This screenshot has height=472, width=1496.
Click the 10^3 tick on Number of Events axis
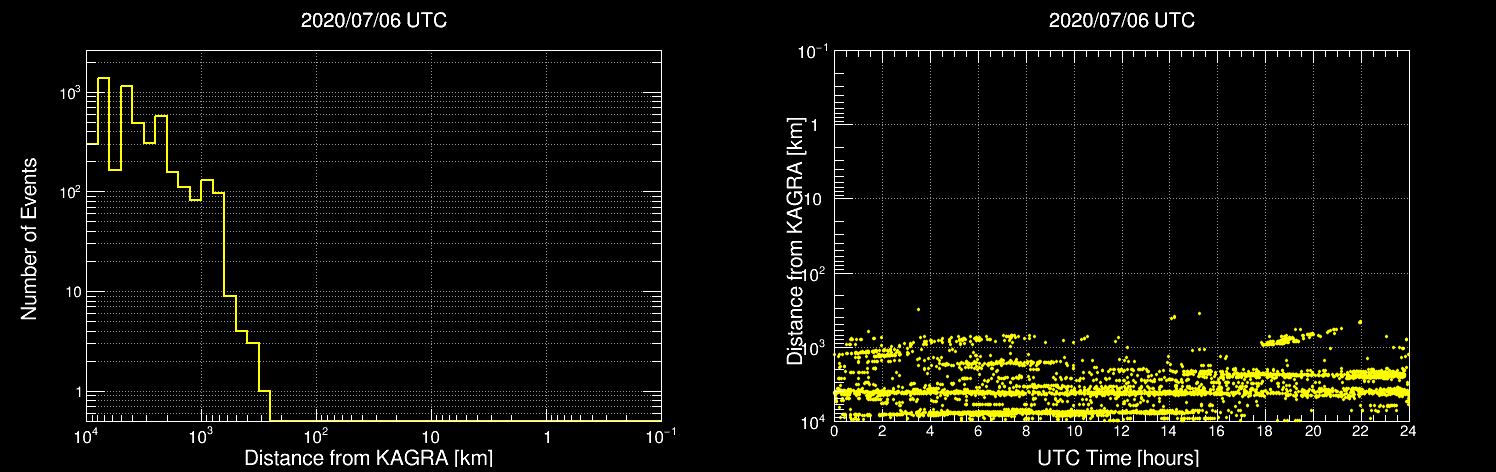(68, 92)
